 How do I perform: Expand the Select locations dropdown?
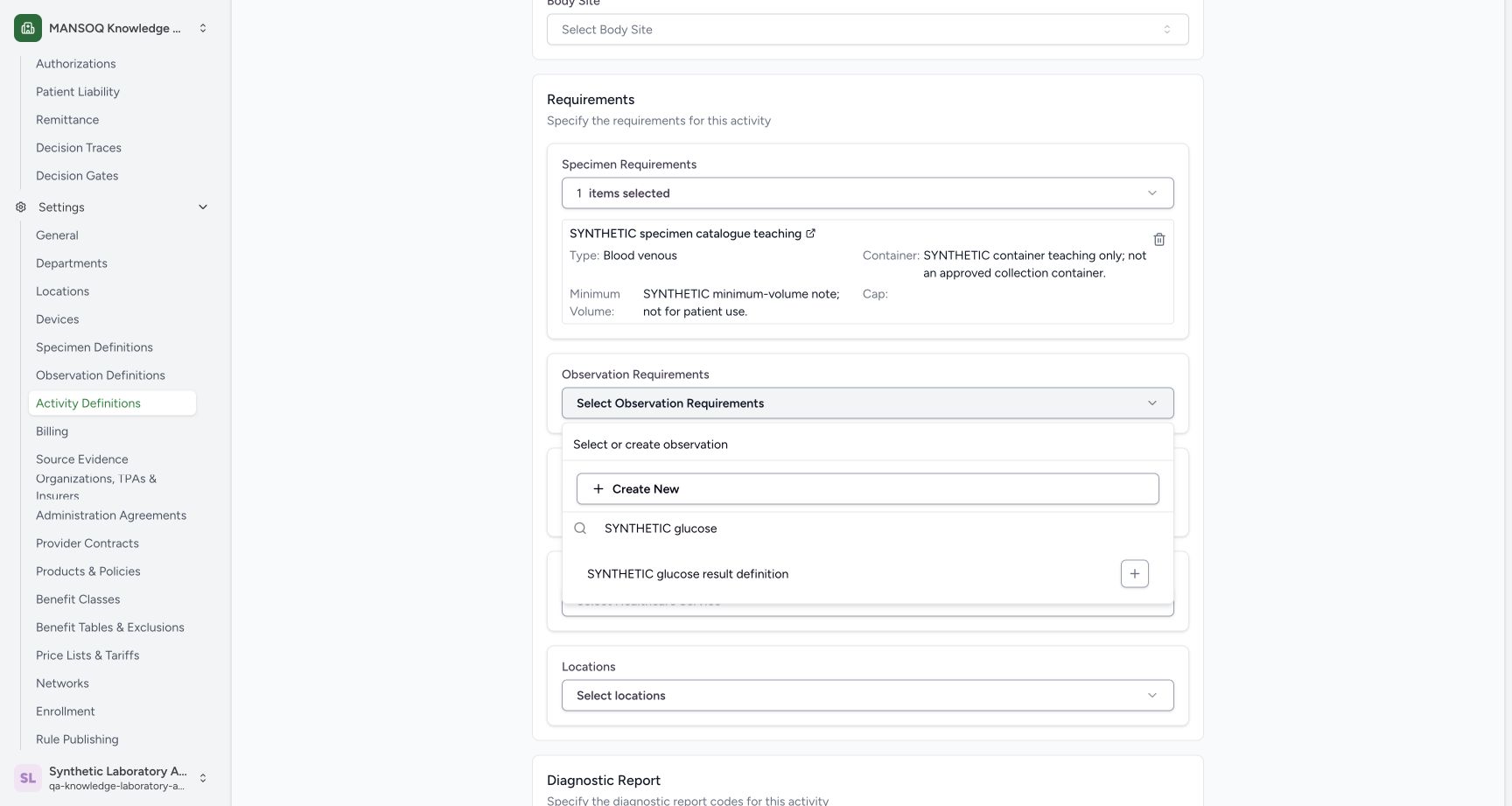[867, 696]
